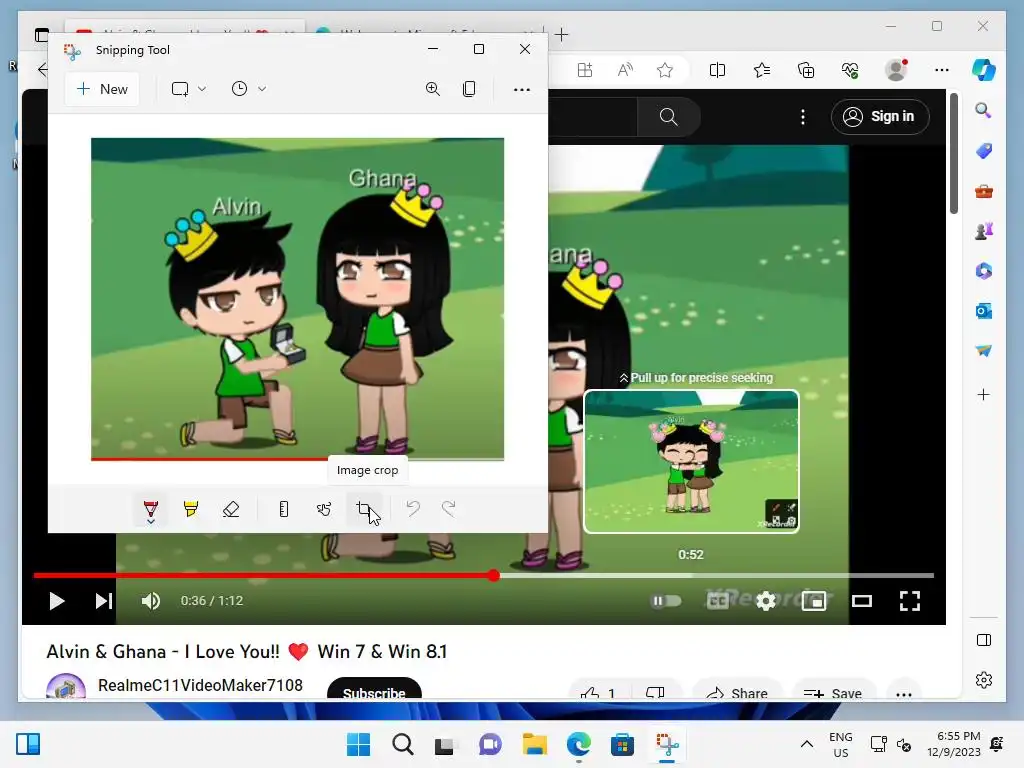
Task: Skip to next video in player
Action: [x=104, y=601]
